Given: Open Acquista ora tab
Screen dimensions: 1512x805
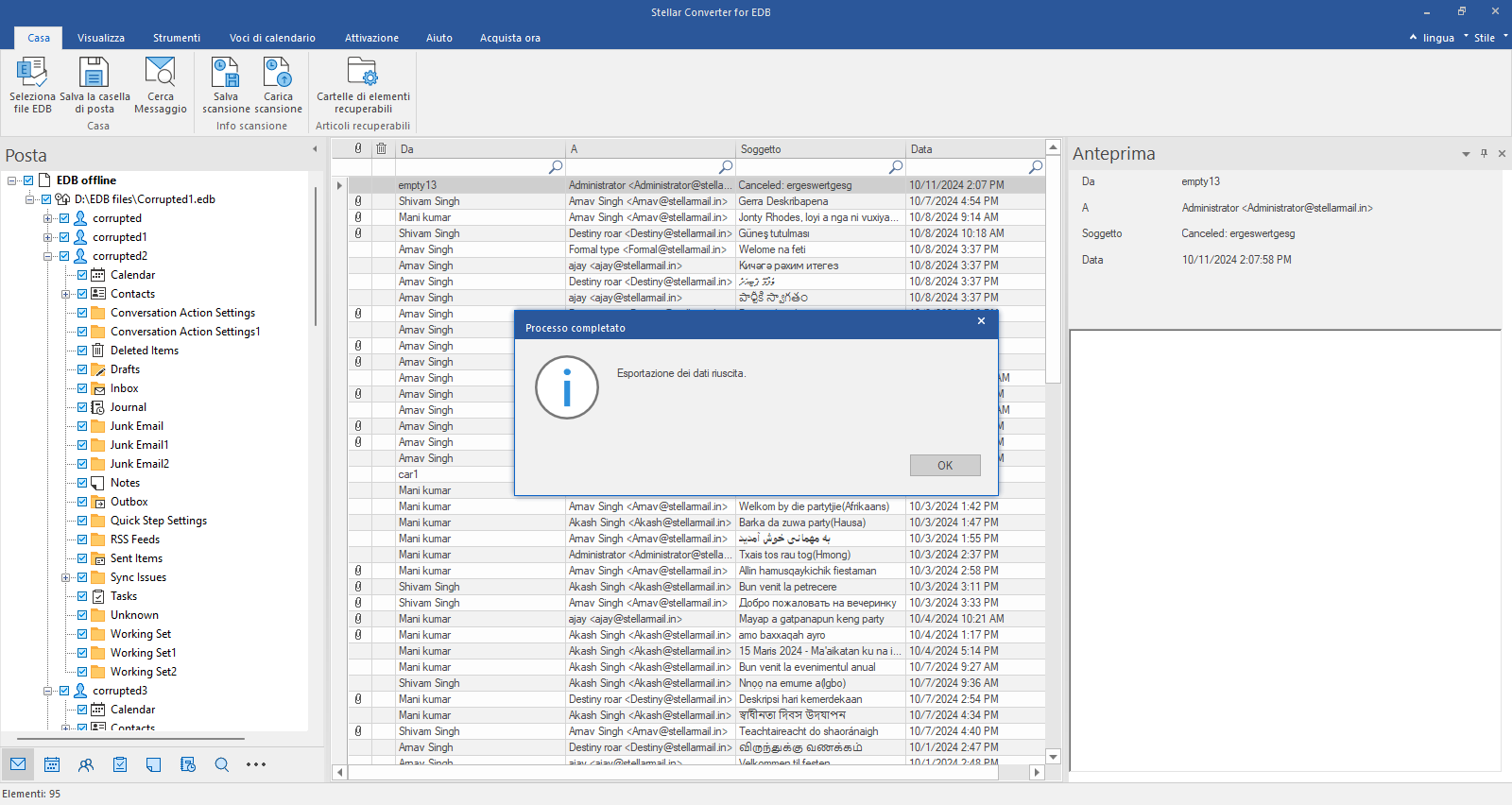Looking at the screenshot, I should pos(510,38).
